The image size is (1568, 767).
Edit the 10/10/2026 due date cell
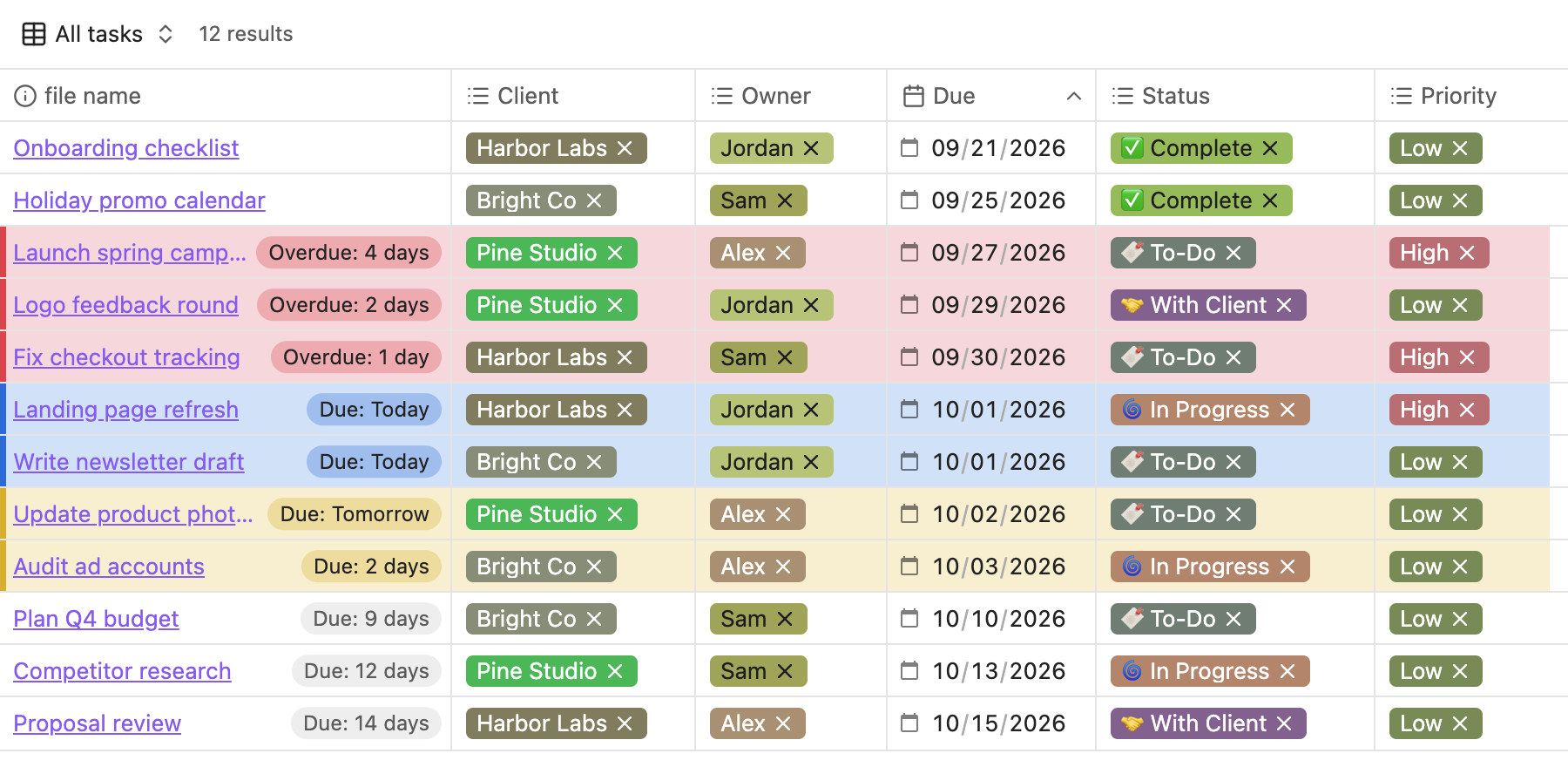click(x=991, y=619)
